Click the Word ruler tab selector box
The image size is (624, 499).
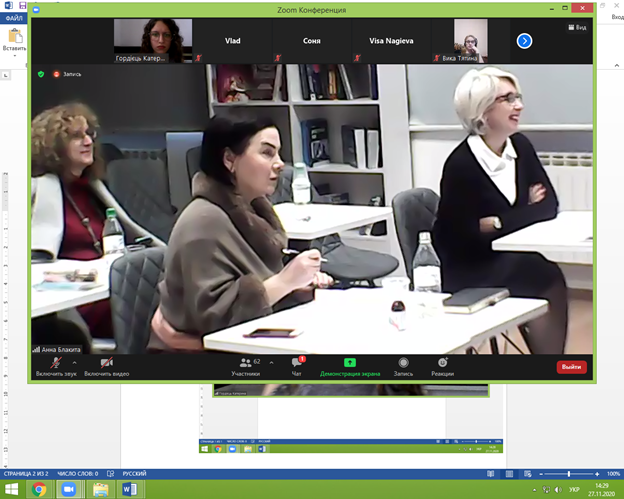click(6, 75)
